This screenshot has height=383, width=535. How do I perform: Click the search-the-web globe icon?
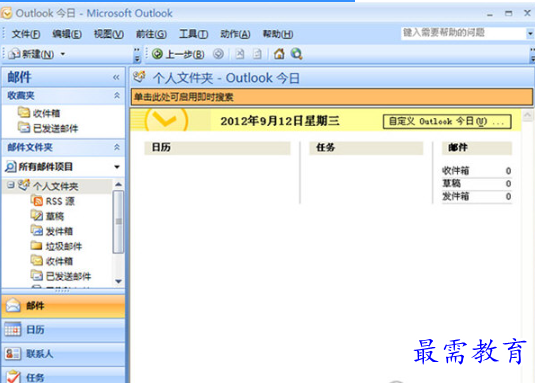coord(297,54)
